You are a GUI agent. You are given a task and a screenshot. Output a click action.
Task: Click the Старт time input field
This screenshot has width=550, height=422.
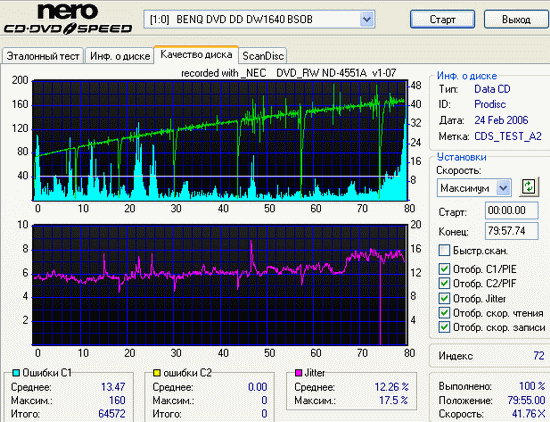pos(512,210)
